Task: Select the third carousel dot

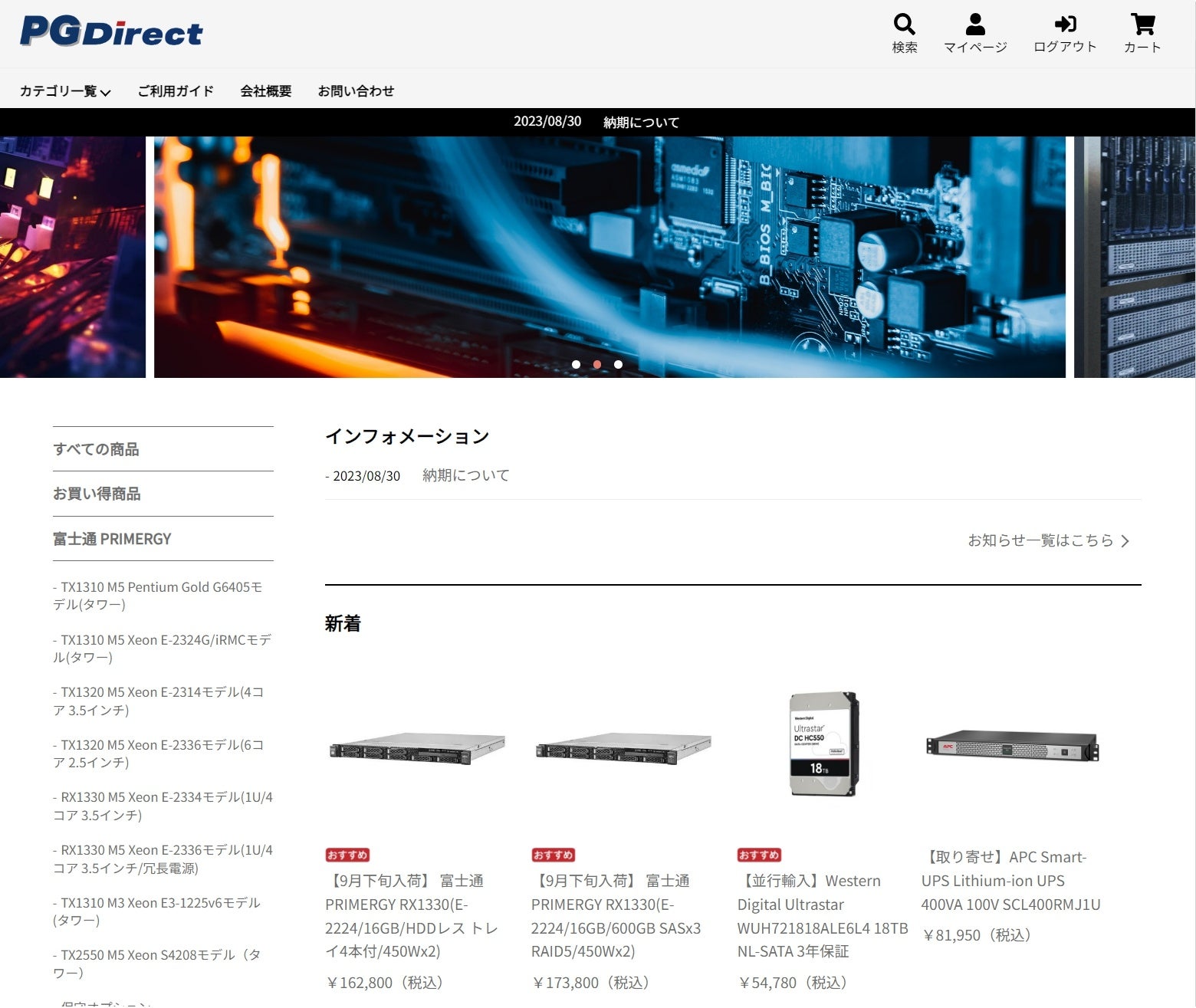Action: pyautogui.click(x=618, y=364)
